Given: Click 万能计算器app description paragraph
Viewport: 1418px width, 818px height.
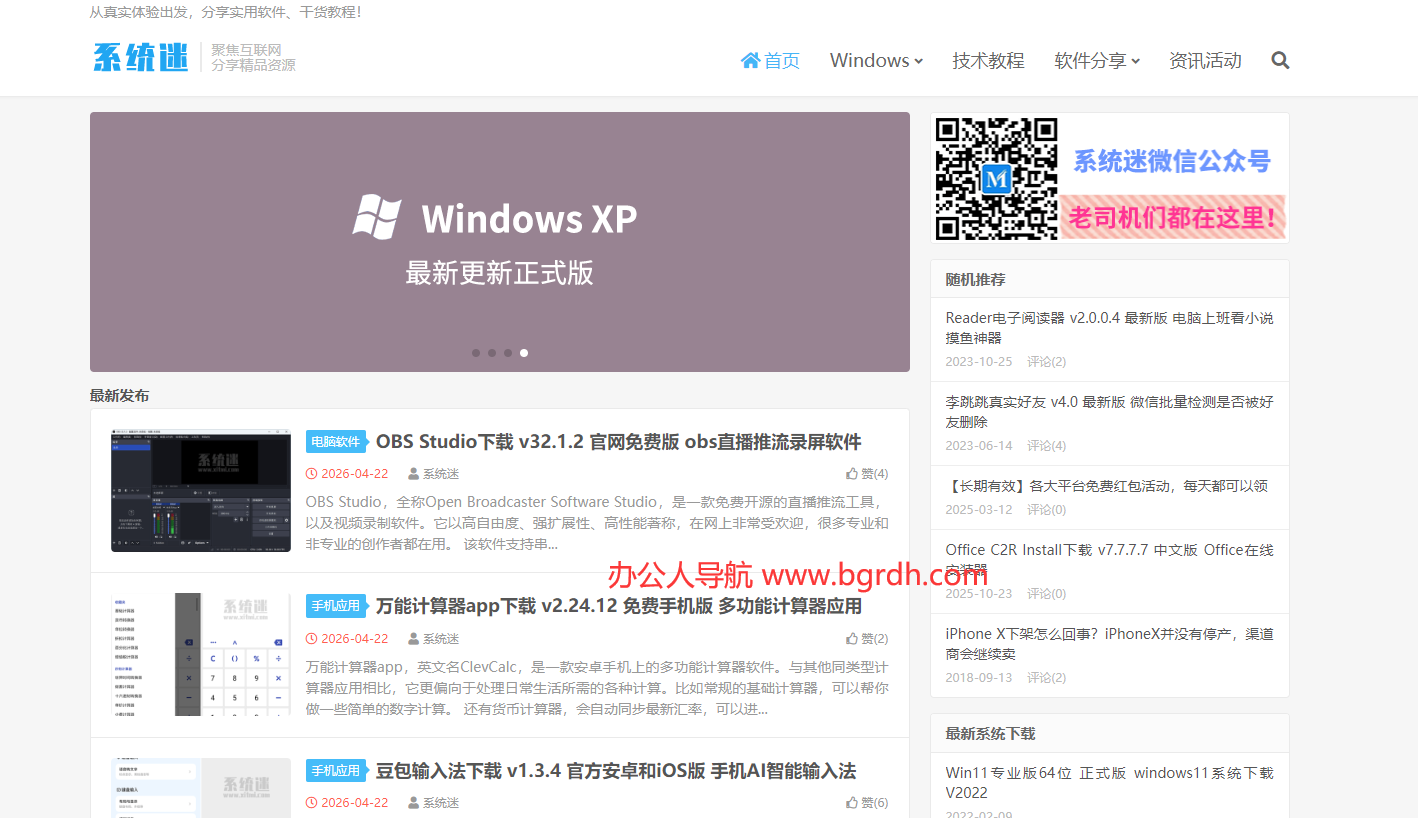Looking at the screenshot, I should pos(597,688).
